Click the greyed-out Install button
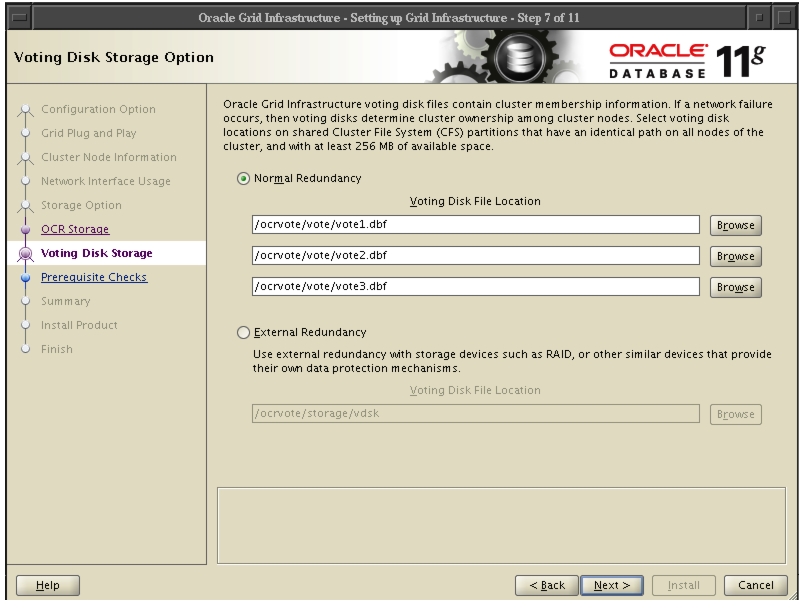 tap(683, 585)
